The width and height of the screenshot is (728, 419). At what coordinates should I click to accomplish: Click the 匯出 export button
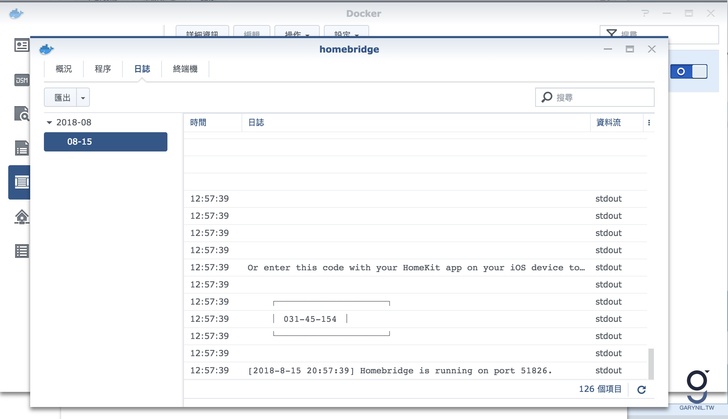point(61,98)
